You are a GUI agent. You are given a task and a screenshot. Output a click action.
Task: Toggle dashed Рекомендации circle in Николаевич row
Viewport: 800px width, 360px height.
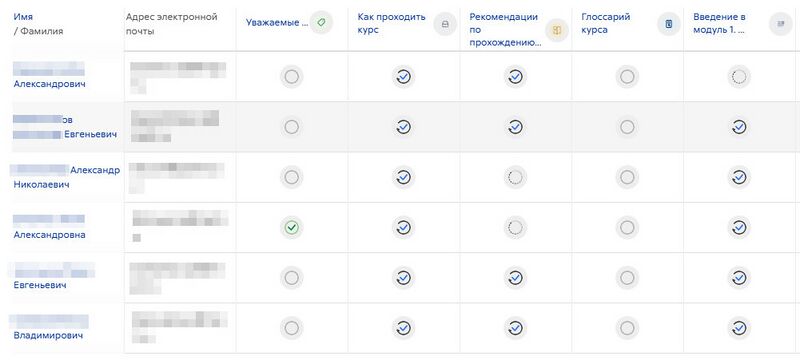515,177
